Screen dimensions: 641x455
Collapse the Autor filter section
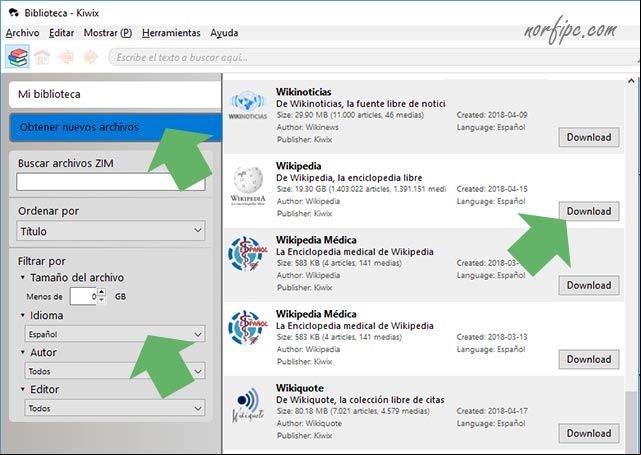pos(22,352)
